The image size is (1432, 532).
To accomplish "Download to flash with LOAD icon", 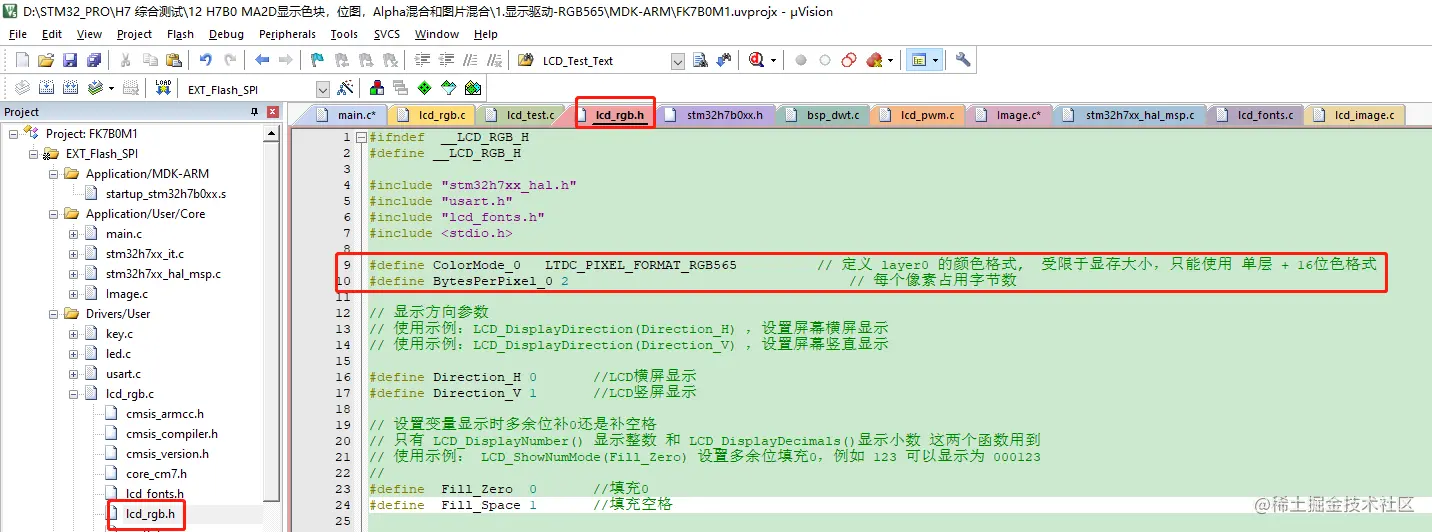I will click(163, 88).
